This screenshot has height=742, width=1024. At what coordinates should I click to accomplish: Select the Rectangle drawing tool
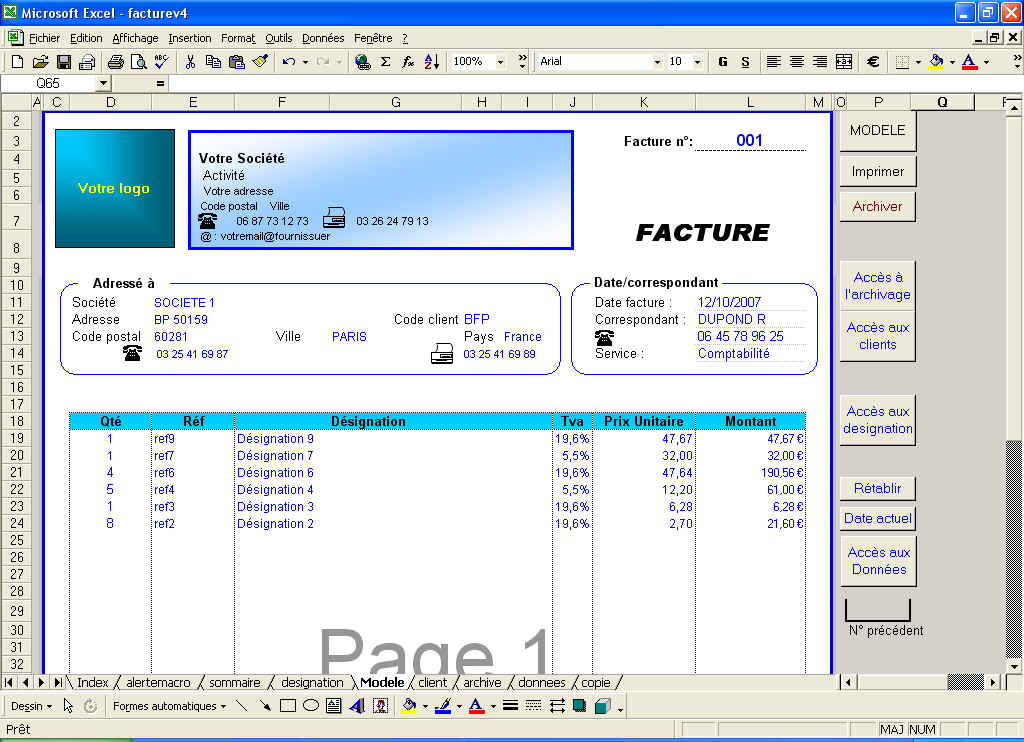pyautogui.click(x=288, y=706)
